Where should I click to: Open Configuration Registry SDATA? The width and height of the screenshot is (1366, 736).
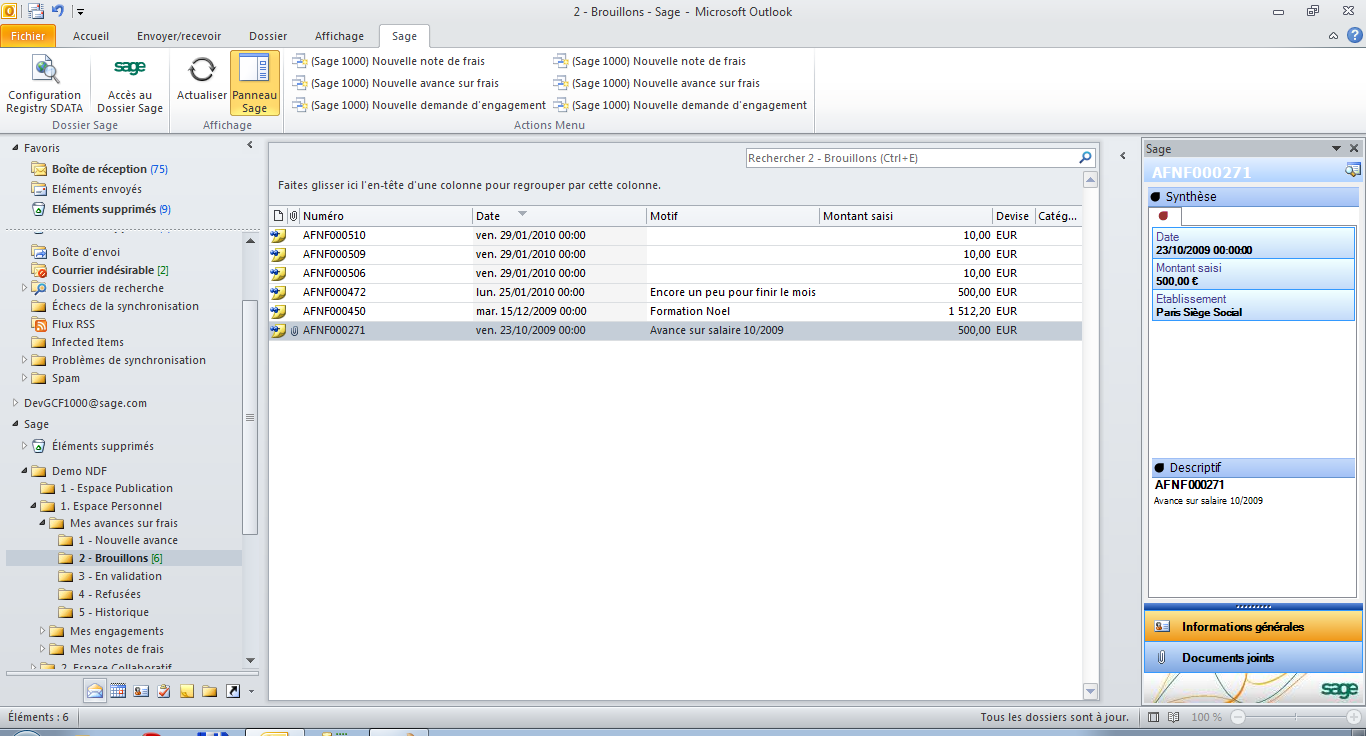44,84
